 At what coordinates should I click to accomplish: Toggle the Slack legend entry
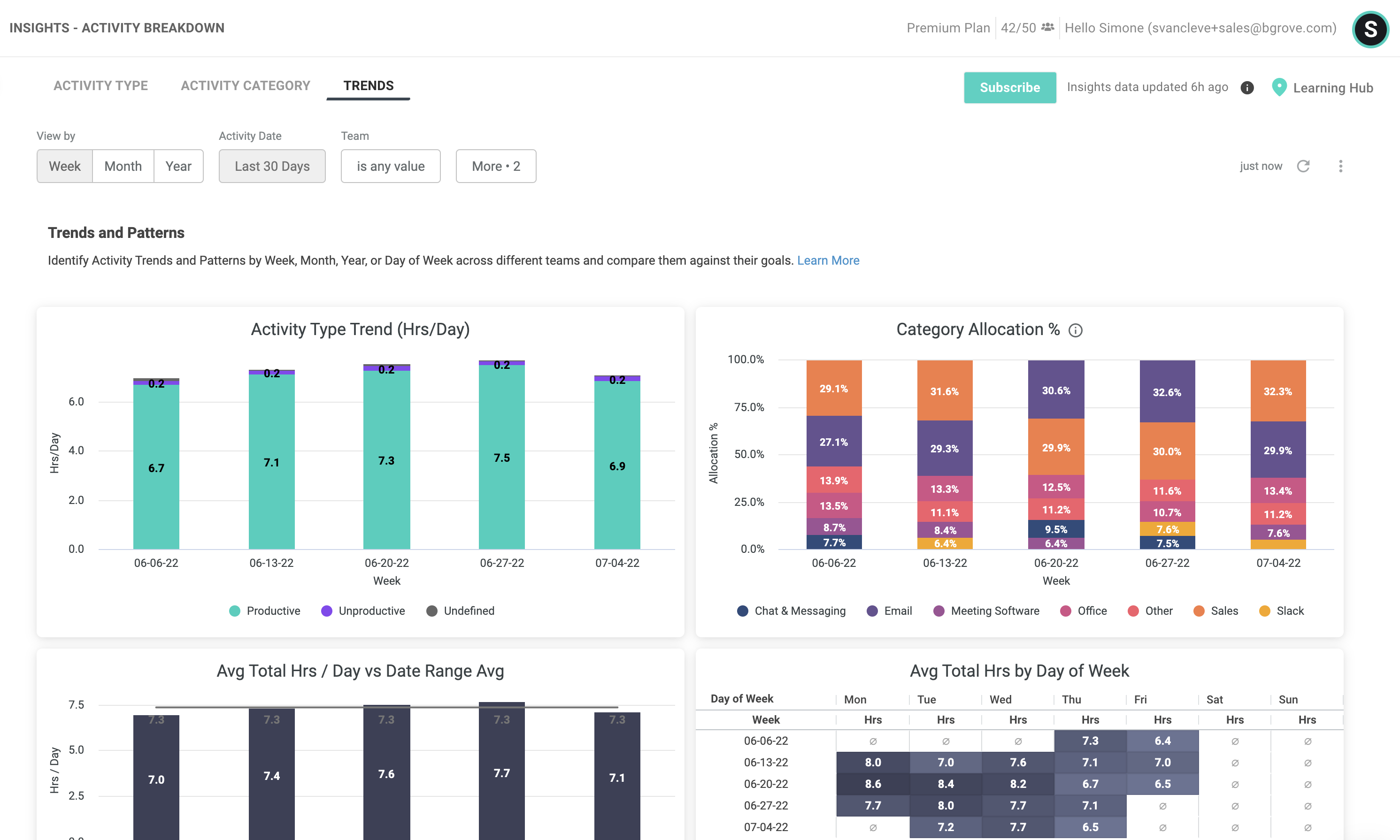tap(1281, 611)
